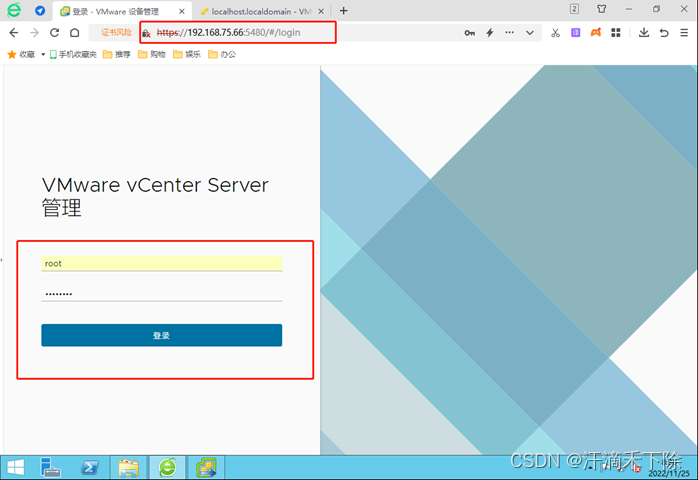Open 手机收藏夹 bookmark
698x480 pixels.
73,54
